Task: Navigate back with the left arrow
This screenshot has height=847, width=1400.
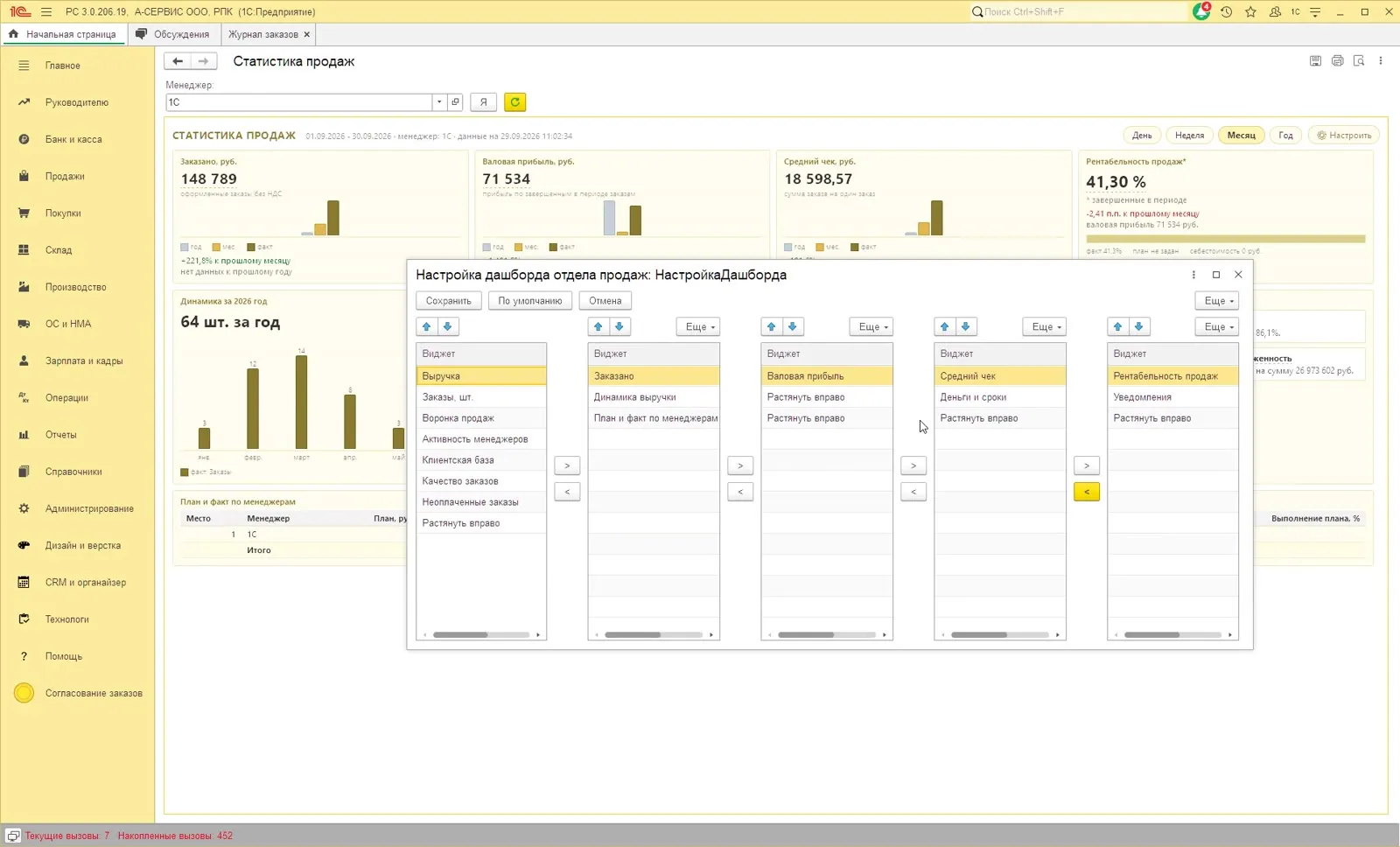Action: tap(178, 61)
